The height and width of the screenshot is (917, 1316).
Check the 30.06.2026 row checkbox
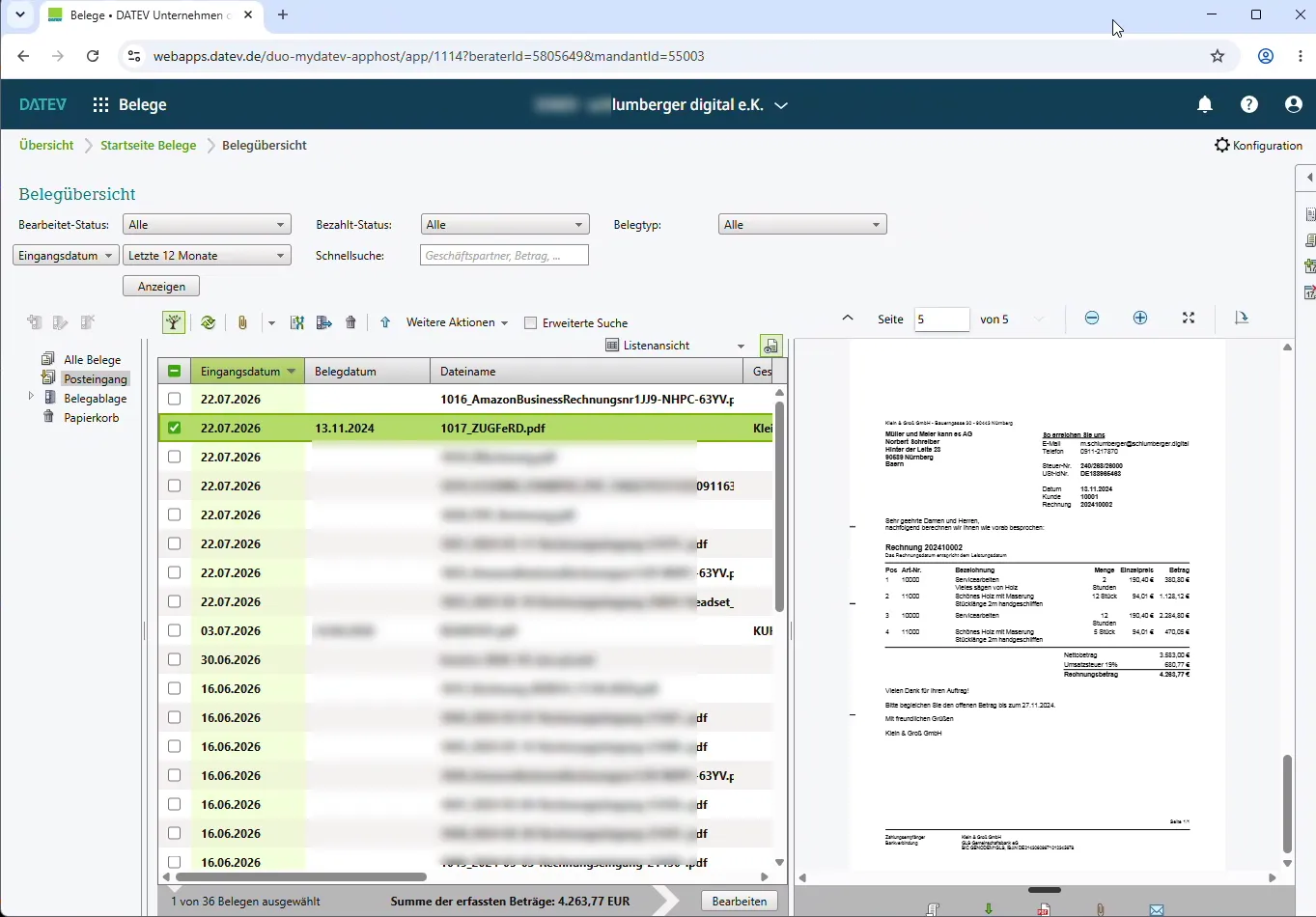pos(174,659)
